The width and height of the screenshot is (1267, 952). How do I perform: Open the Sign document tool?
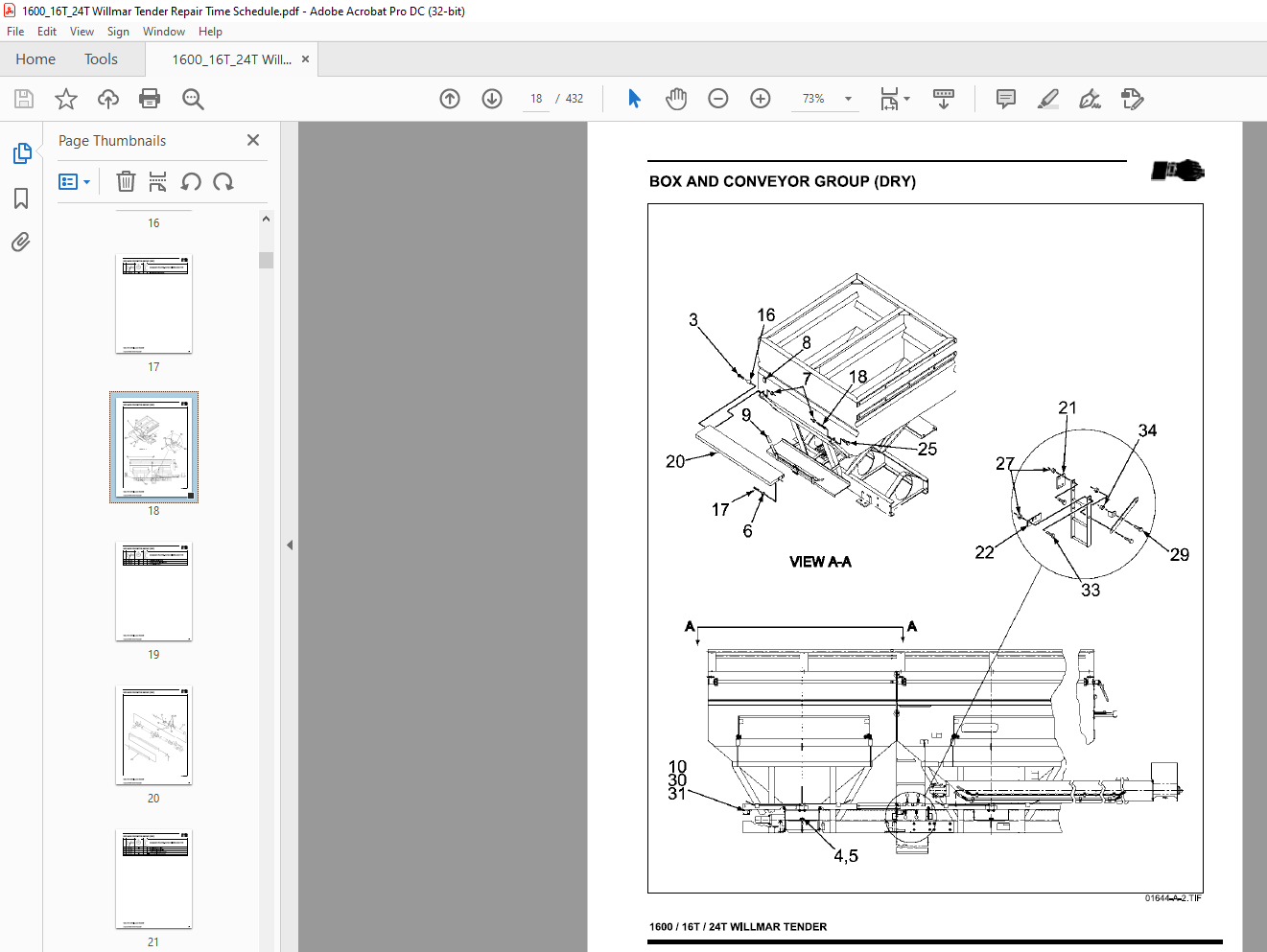(1091, 99)
